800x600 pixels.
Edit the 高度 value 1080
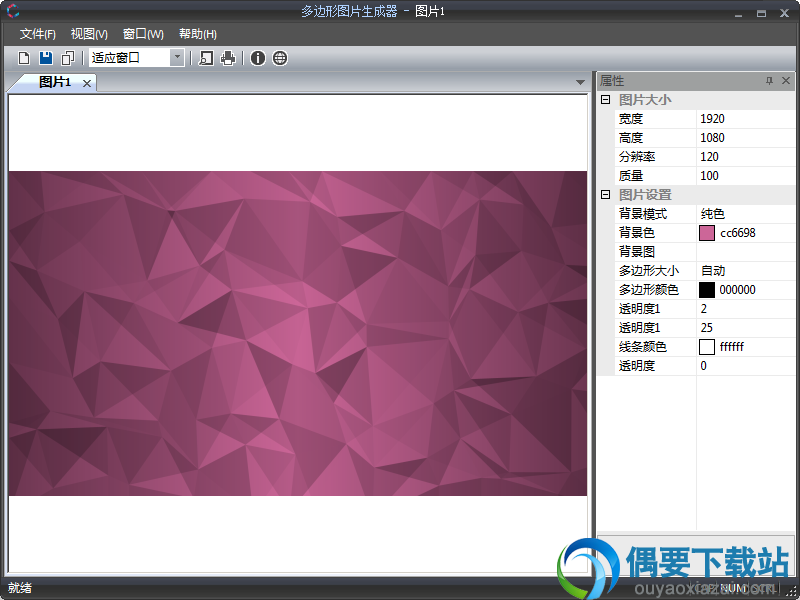[x=745, y=138]
